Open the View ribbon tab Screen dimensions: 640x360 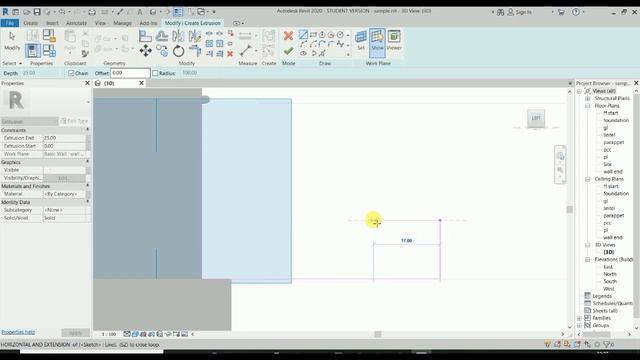point(100,23)
